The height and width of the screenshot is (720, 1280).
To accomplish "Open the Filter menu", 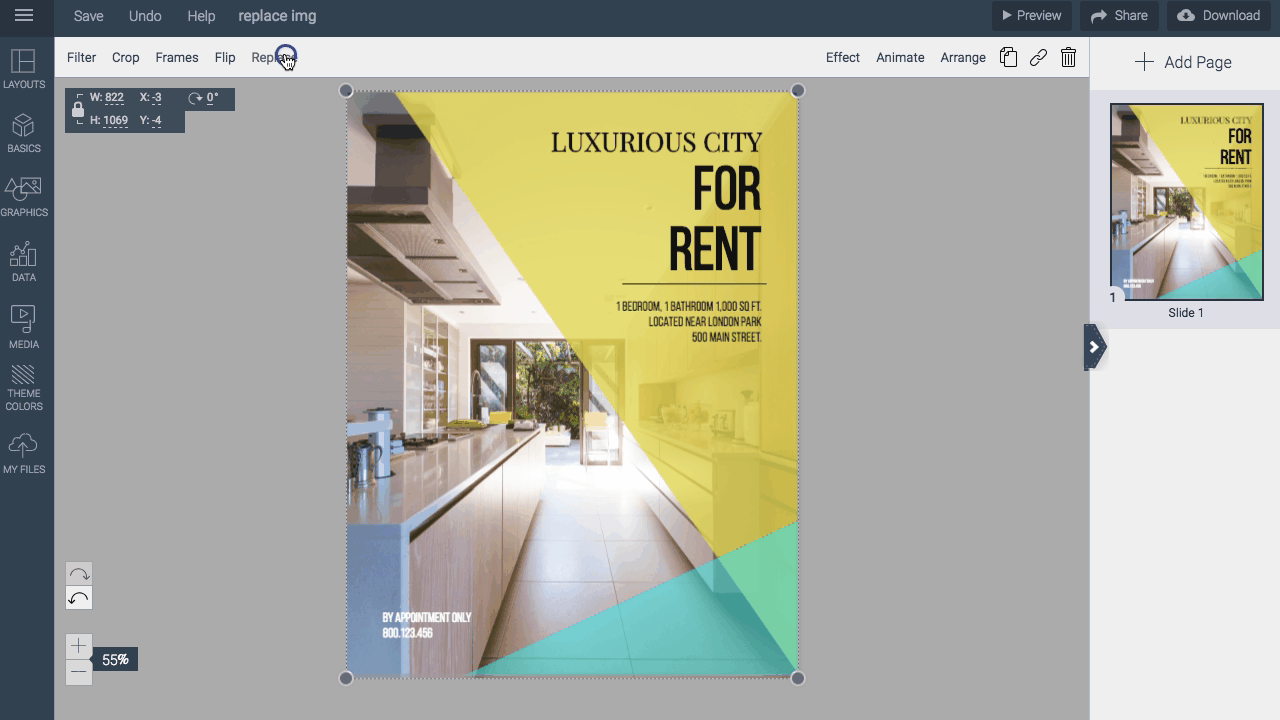I will (81, 57).
